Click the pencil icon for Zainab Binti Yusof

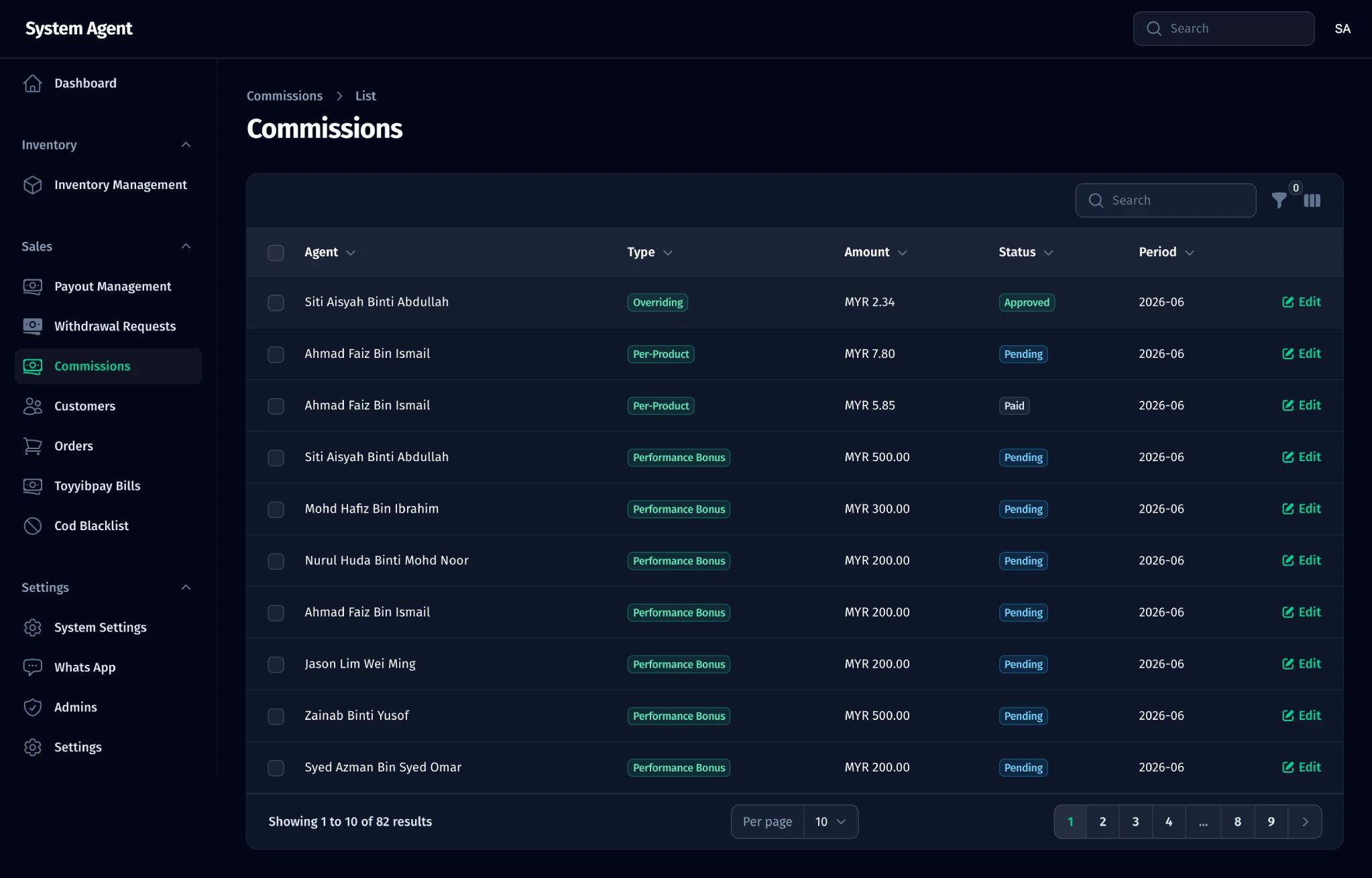point(1288,716)
